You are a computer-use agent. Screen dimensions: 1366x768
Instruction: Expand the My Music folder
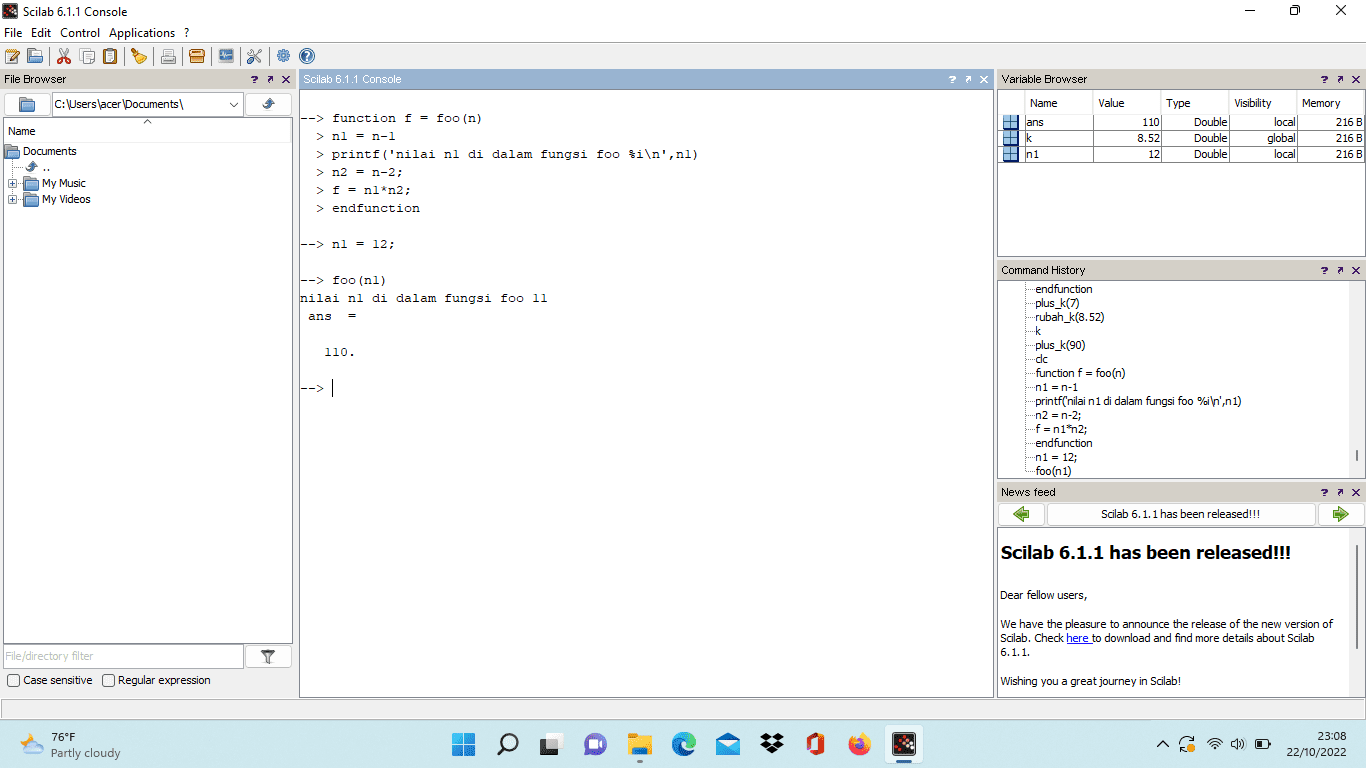(x=13, y=184)
